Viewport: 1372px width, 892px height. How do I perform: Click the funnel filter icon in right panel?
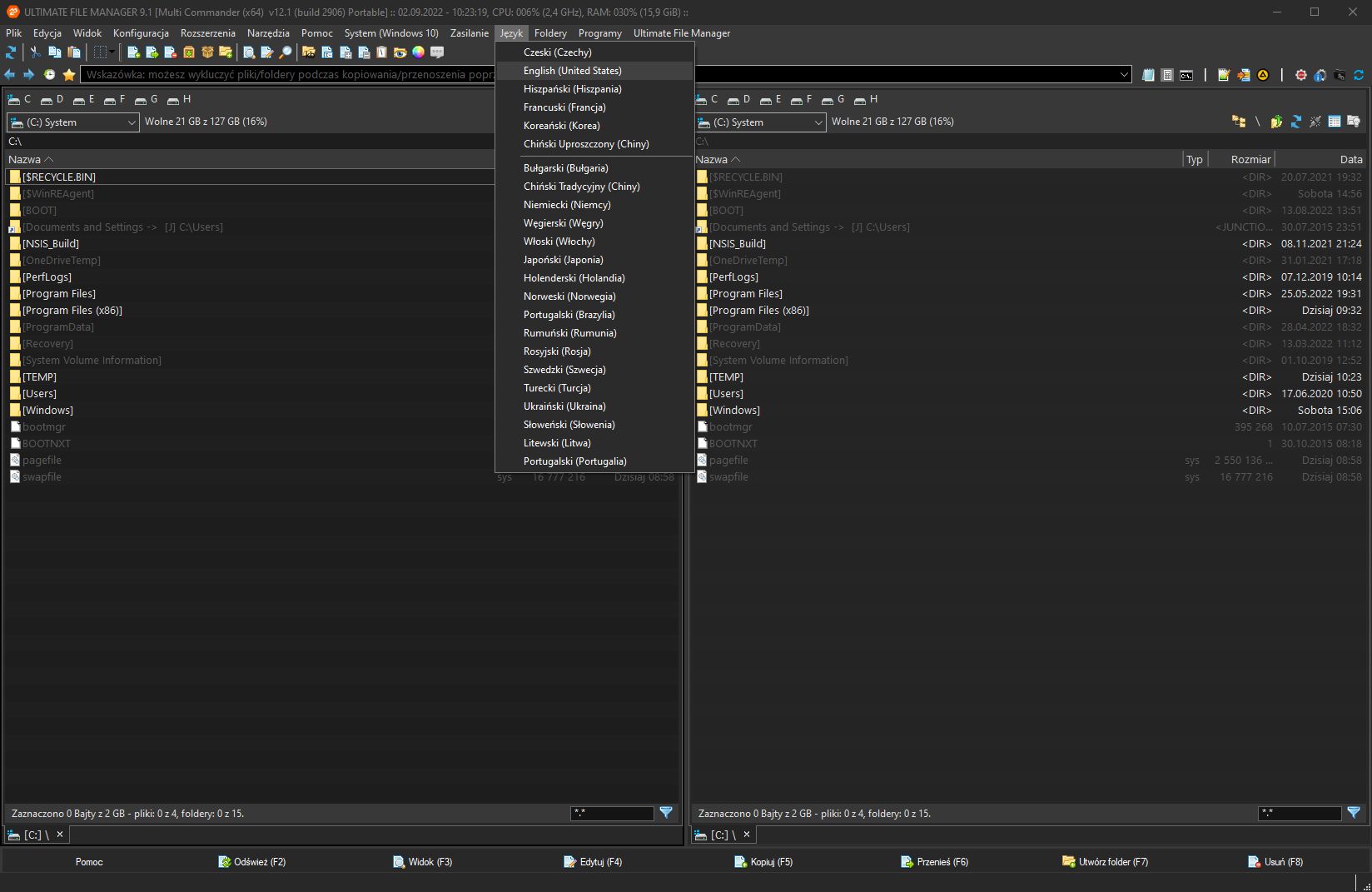click(1354, 813)
